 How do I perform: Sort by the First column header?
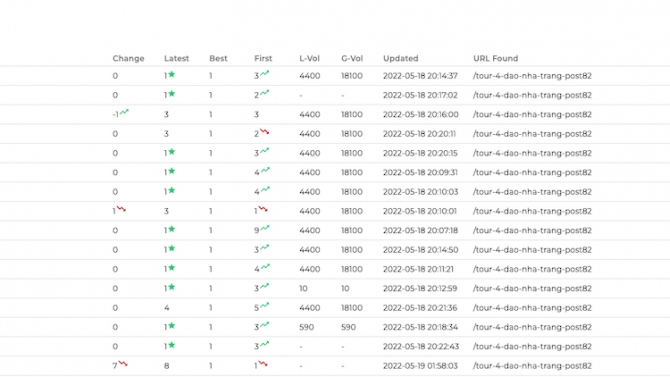pyautogui.click(x=263, y=58)
